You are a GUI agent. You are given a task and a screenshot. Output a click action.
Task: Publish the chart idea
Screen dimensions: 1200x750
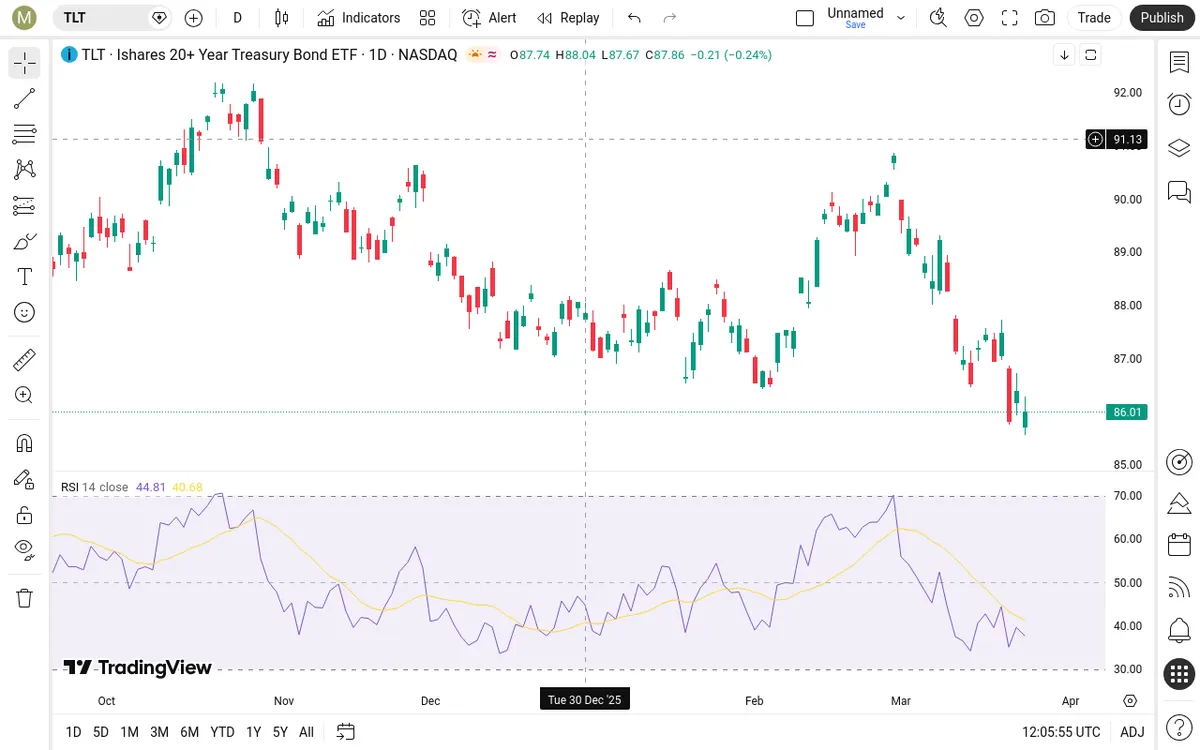pos(1162,17)
